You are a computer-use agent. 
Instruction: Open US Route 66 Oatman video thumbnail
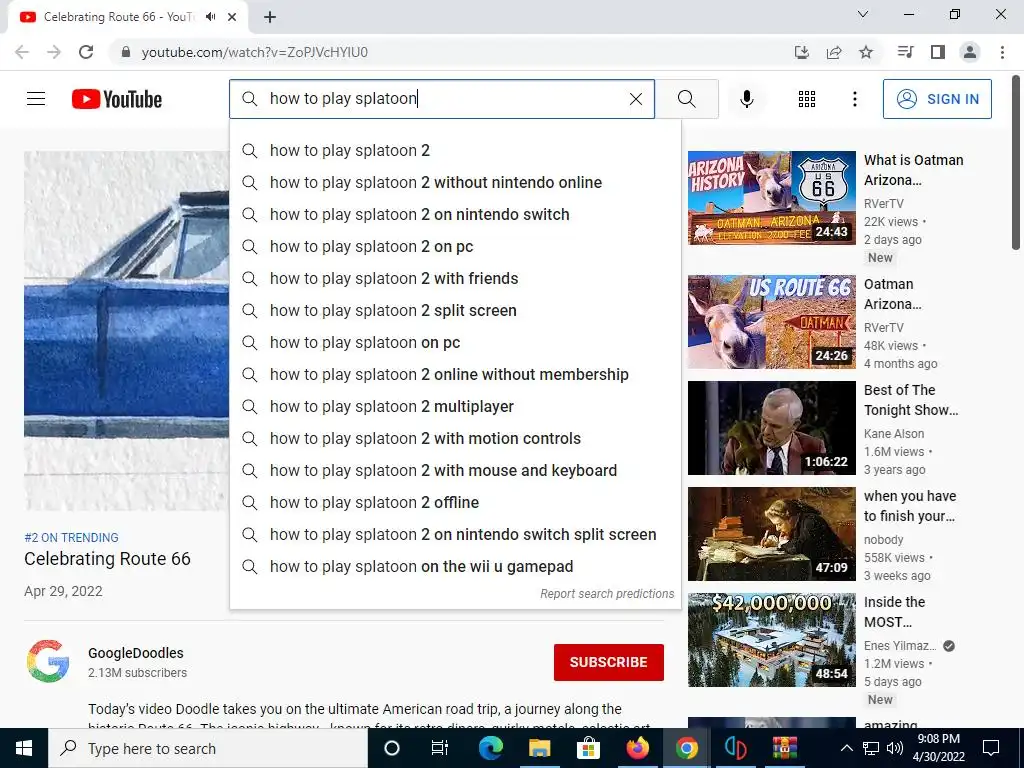click(x=771, y=322)
